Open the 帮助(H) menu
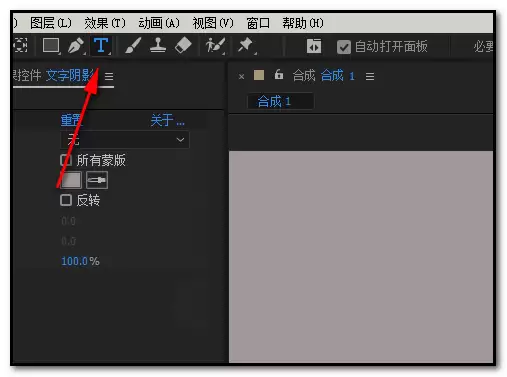This screenshot has width=507, height=377. pos(303,23)
